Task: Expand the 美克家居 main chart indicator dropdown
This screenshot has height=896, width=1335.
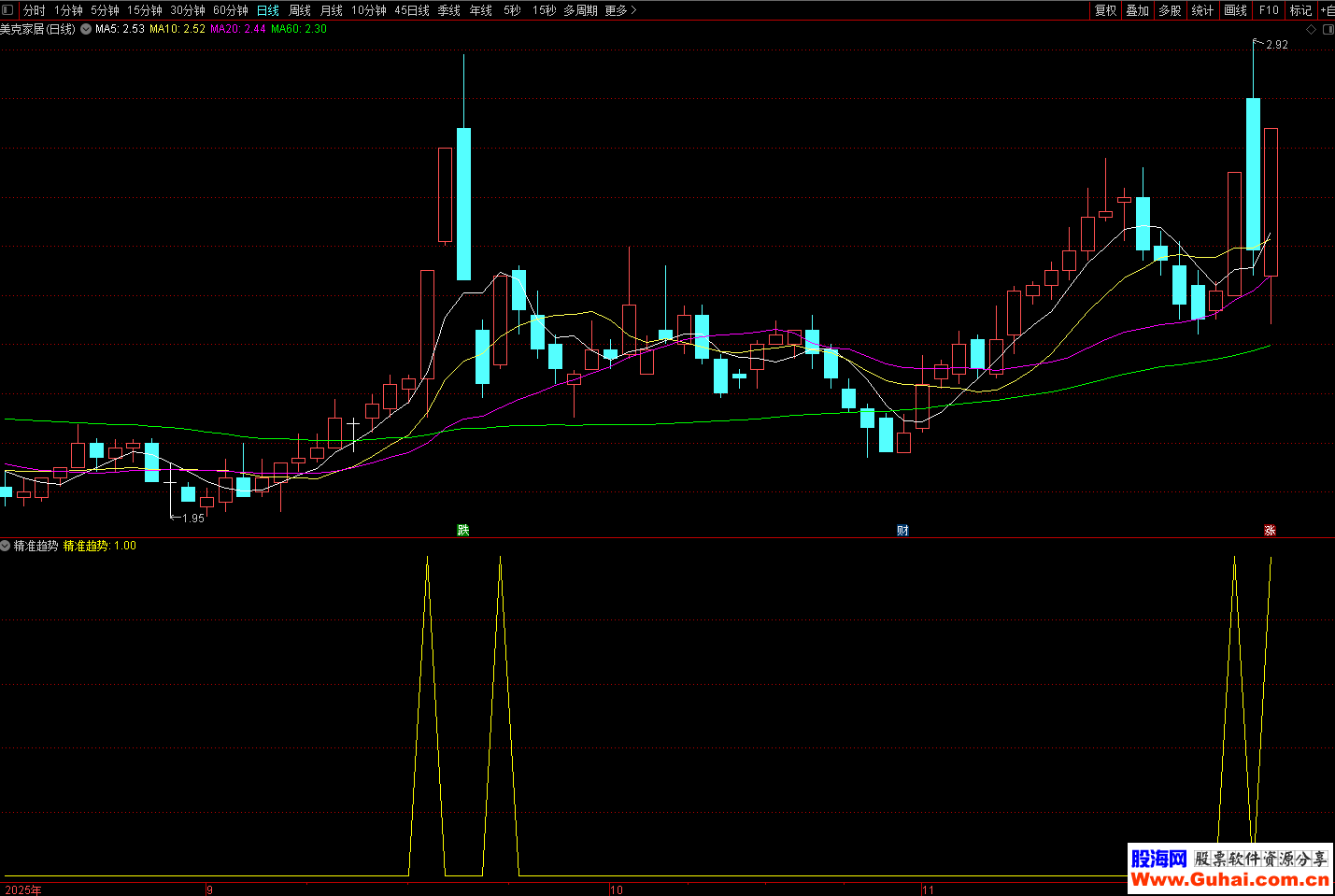Action: pyautogui.click(x=86, y=29)
